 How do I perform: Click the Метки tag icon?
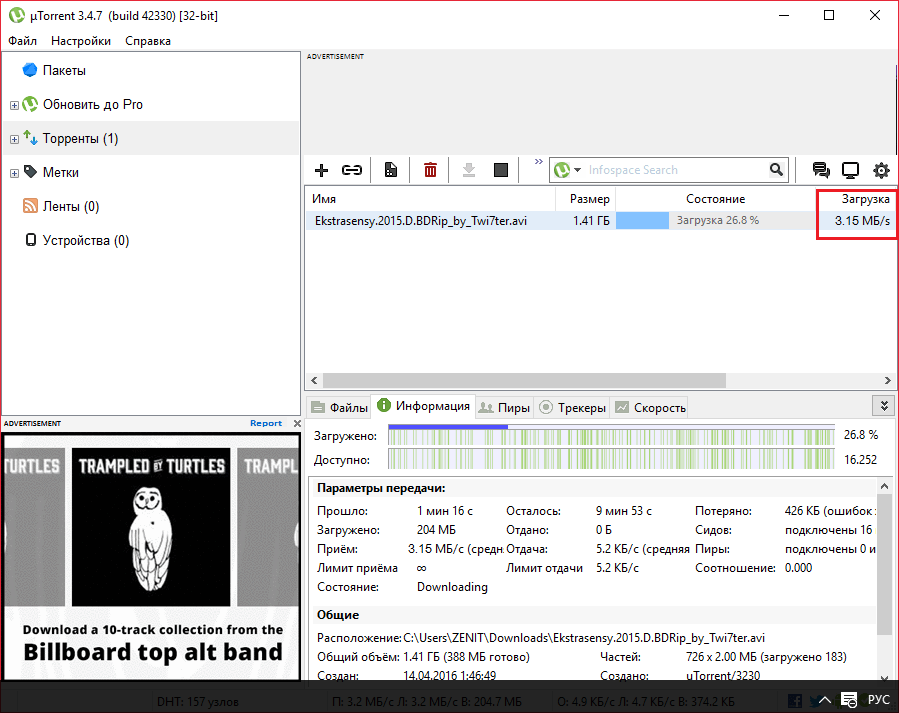coord(30,171)
